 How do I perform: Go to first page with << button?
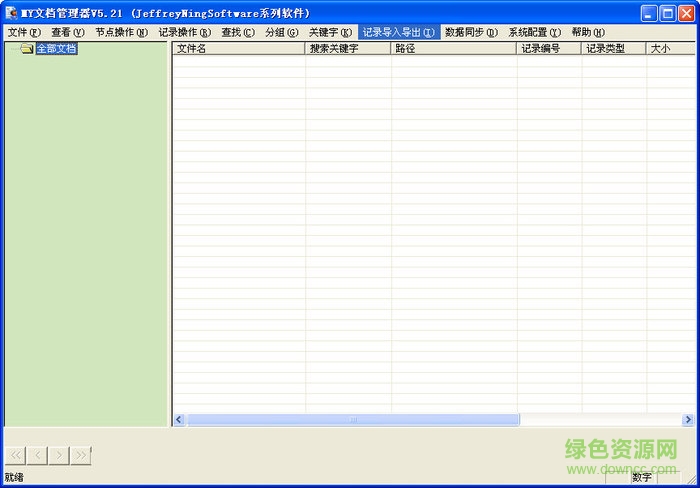coord(16,455)
